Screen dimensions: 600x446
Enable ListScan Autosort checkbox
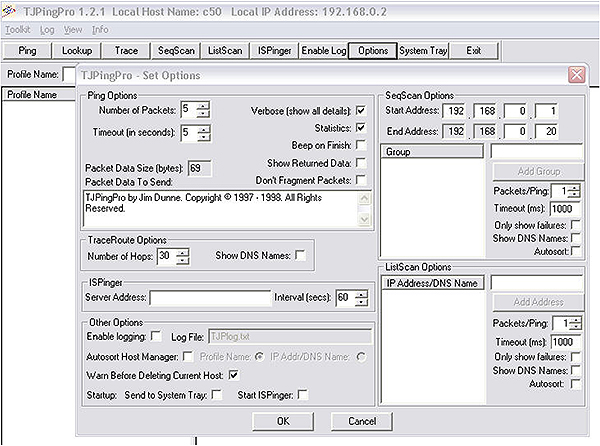point(575,383)
